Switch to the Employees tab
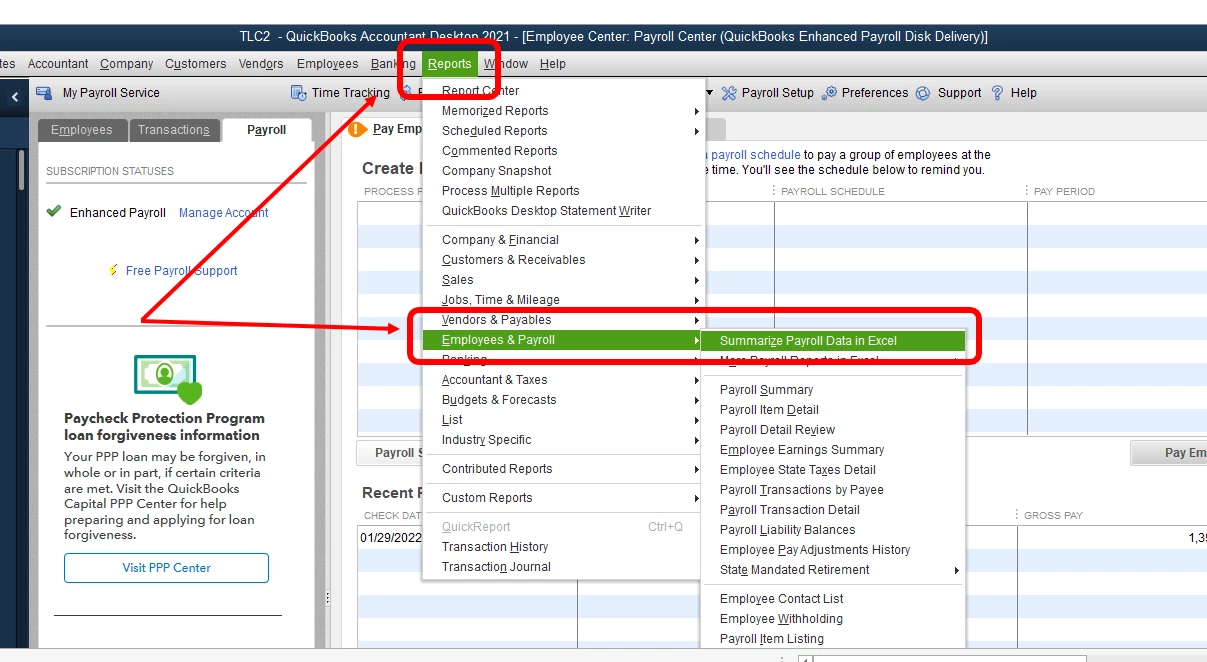This screenshot has height=662, width=1207. (82, 130)
